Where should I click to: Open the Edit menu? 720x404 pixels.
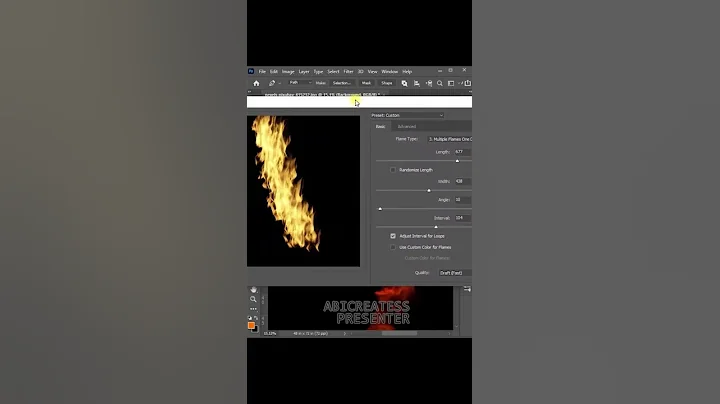click(x=274, y=72)
